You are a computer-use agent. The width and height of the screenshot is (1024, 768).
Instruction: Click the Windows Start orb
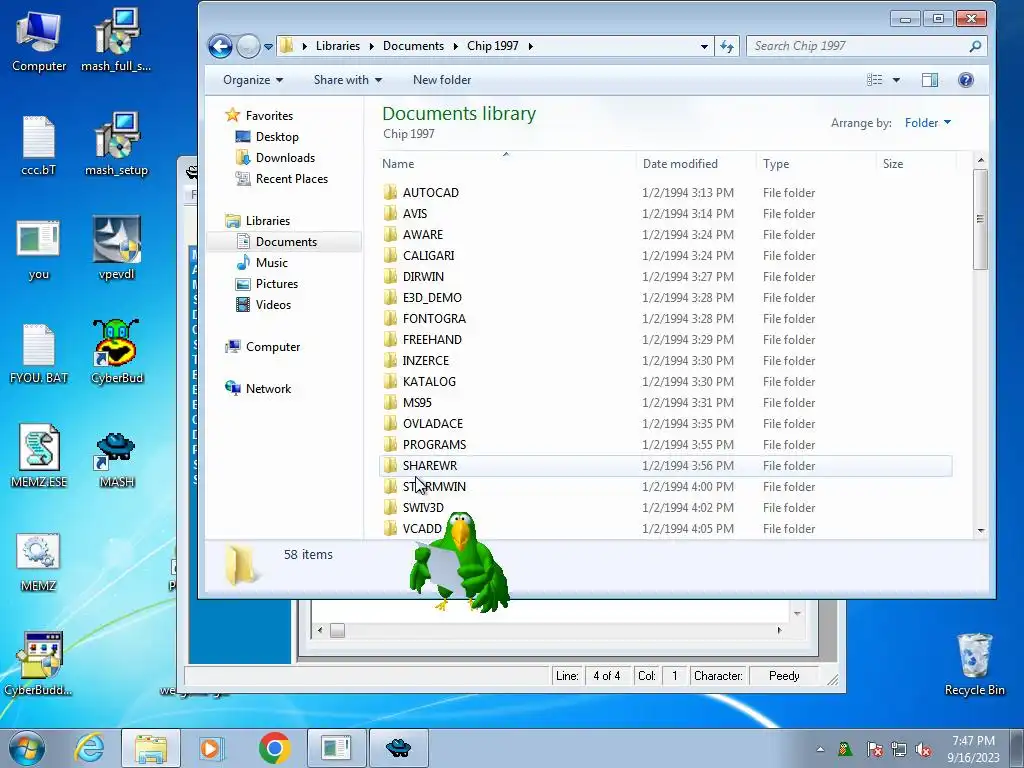(x=27, y=748)
